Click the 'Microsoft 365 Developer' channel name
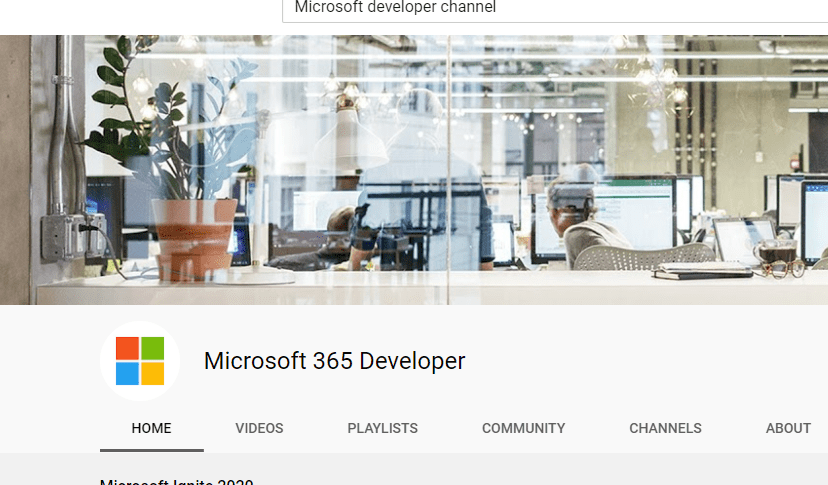 [334, 361]
